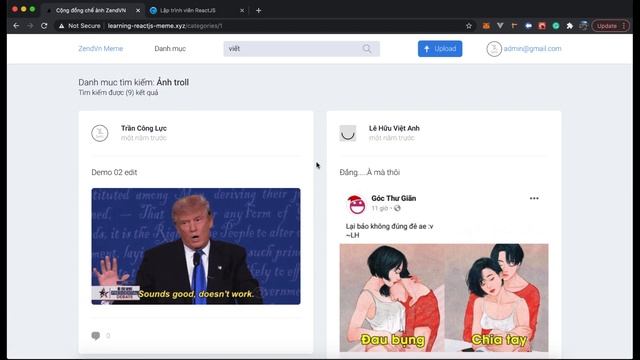Open a new browser tab with plus
This screenshot has width=640, height=360.
[258, 10]
